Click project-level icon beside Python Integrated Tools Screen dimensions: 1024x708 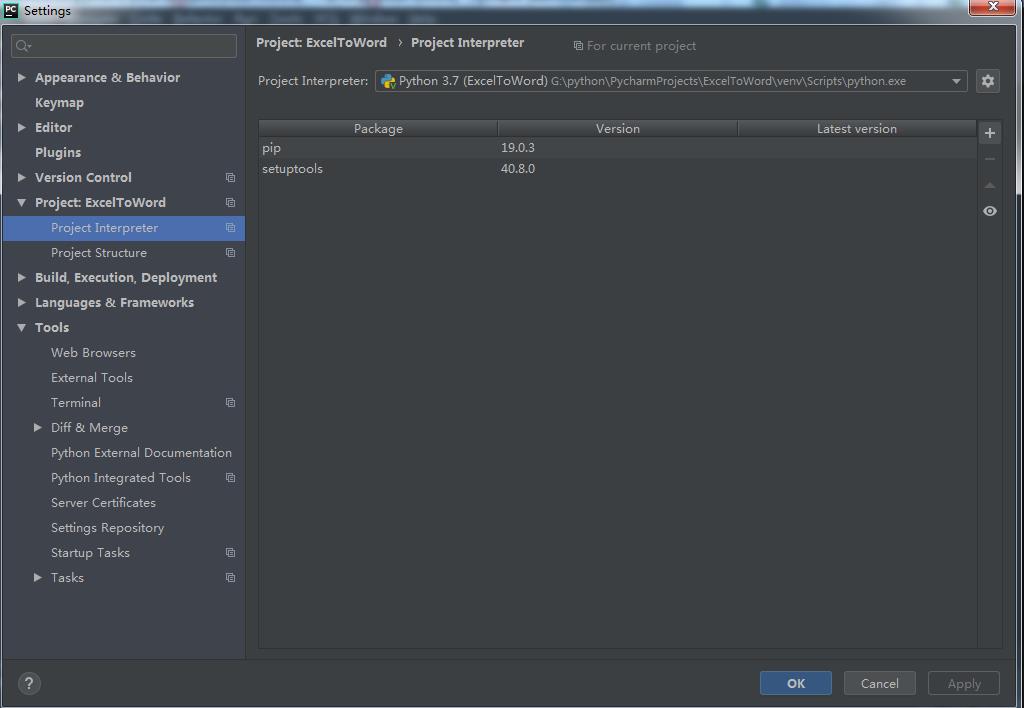click(x=231, y=477)
